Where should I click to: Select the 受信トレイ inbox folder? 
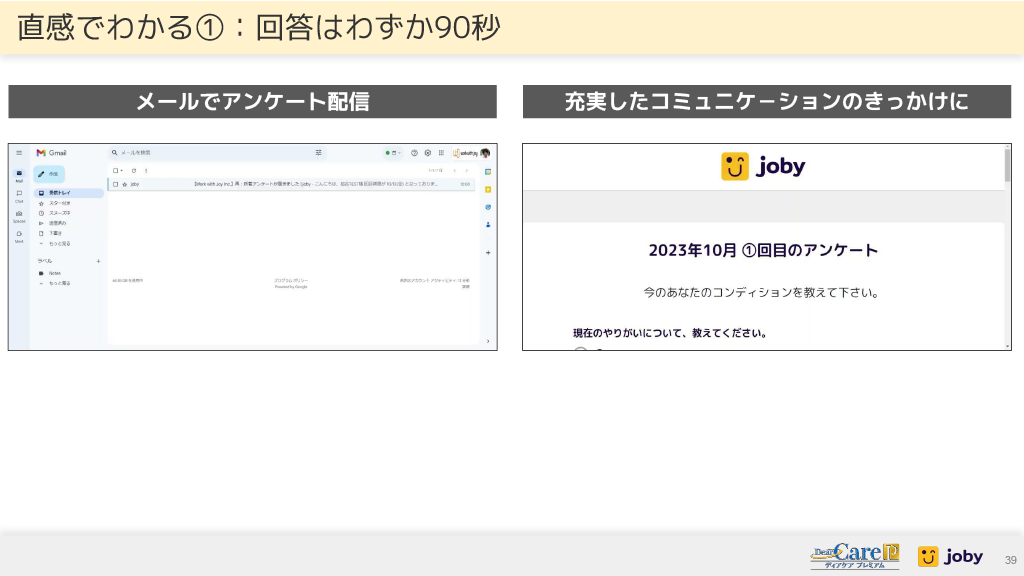coord(60,192)
